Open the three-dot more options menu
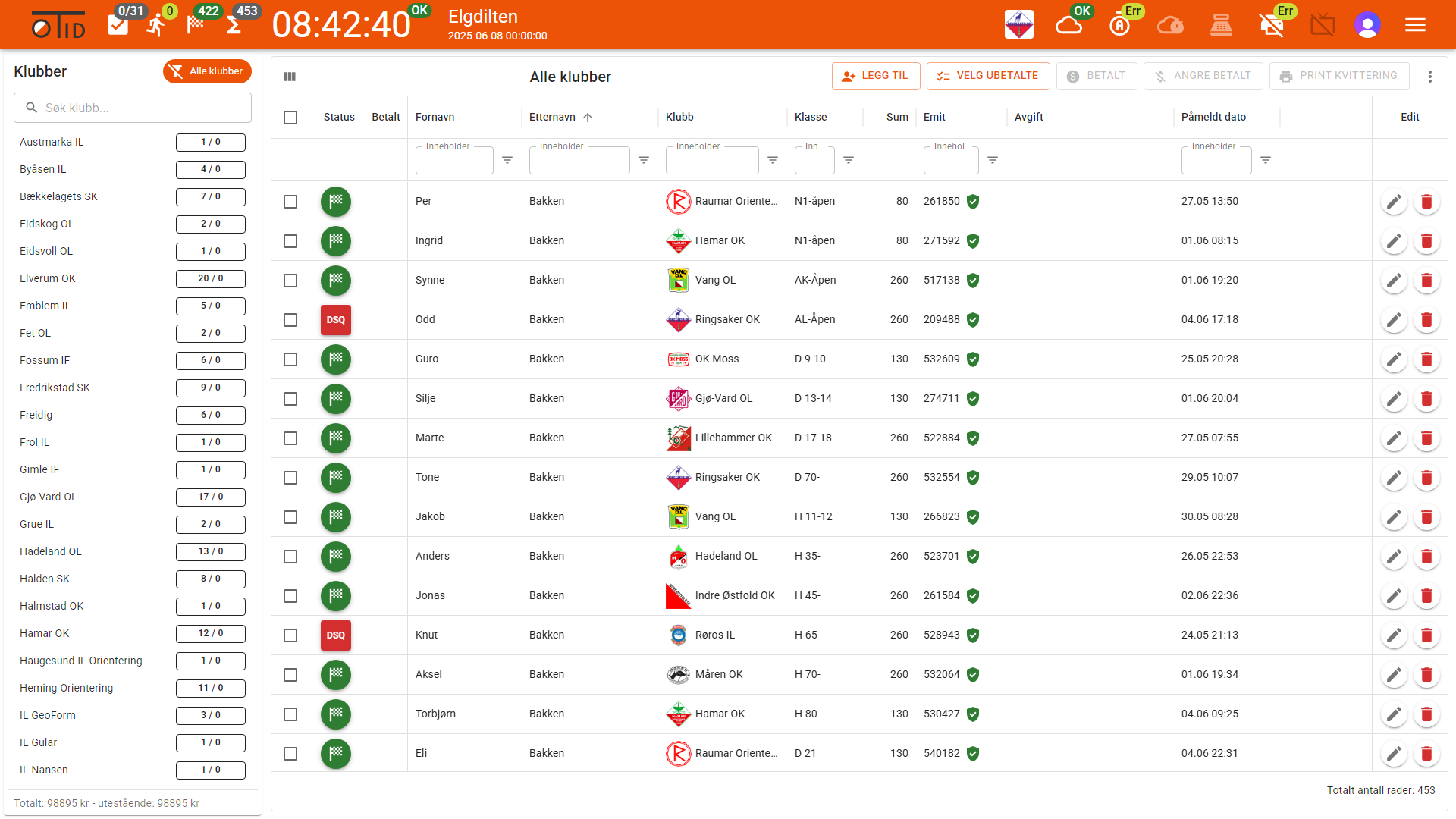1456x819 pixels. (1430, 77)
